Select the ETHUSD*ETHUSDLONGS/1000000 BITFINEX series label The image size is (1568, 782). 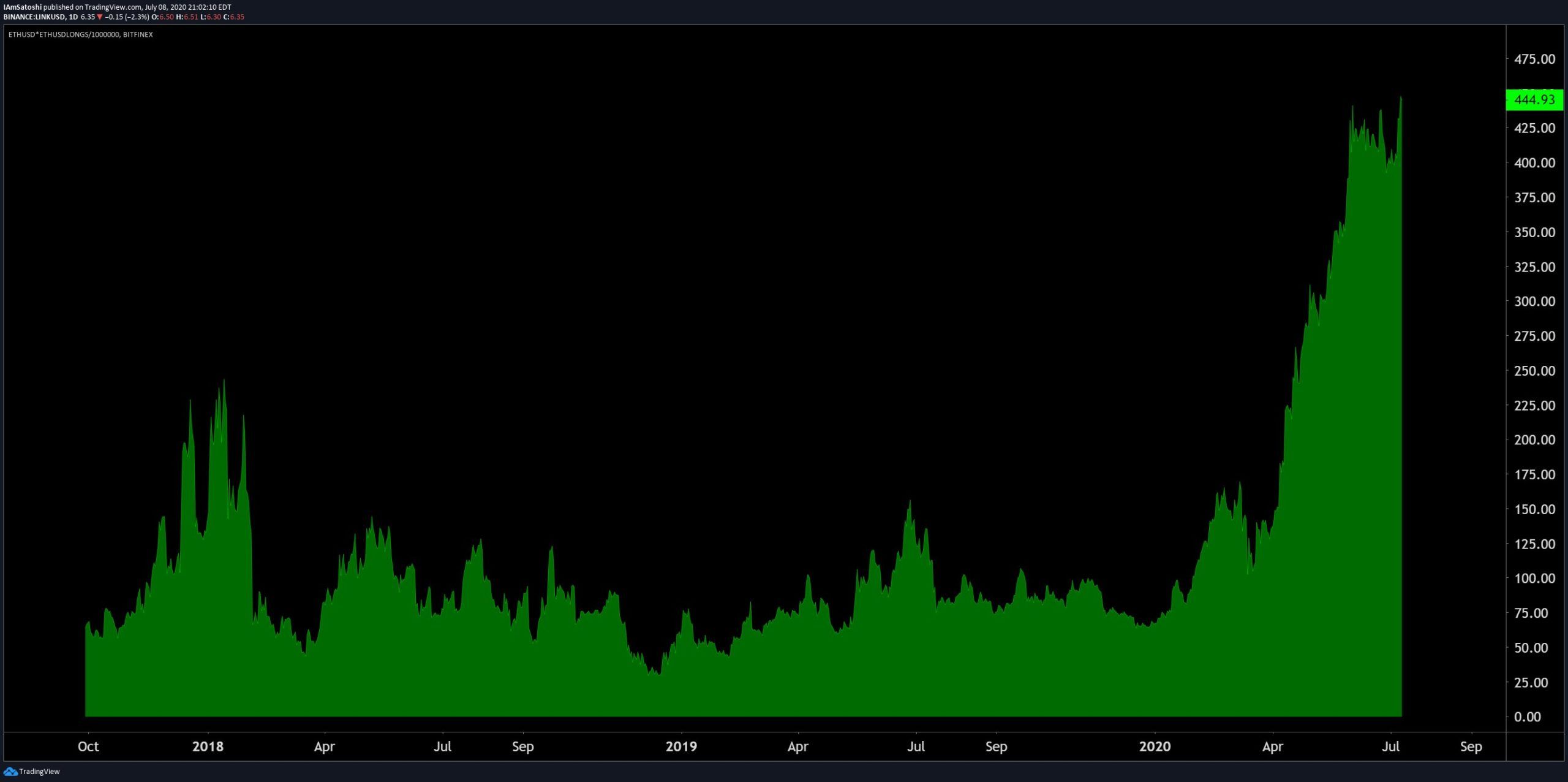(x=80, y=35)
